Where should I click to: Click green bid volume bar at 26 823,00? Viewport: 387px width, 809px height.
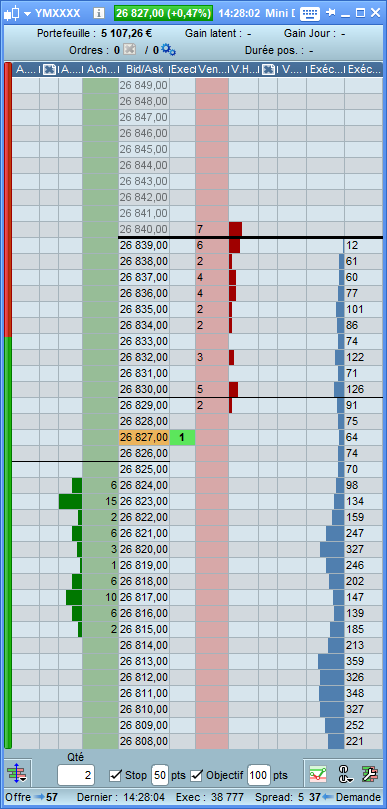71,501
